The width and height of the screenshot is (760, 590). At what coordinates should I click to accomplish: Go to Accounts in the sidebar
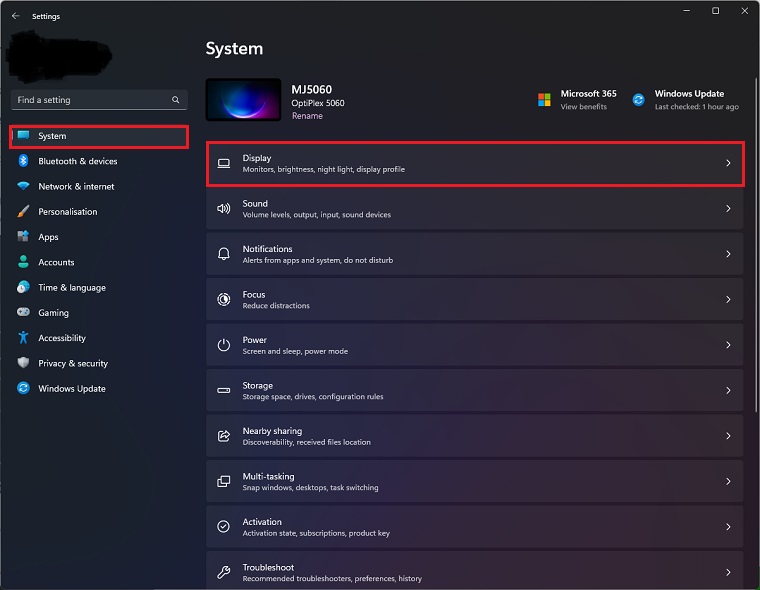[x=56, y=262]
